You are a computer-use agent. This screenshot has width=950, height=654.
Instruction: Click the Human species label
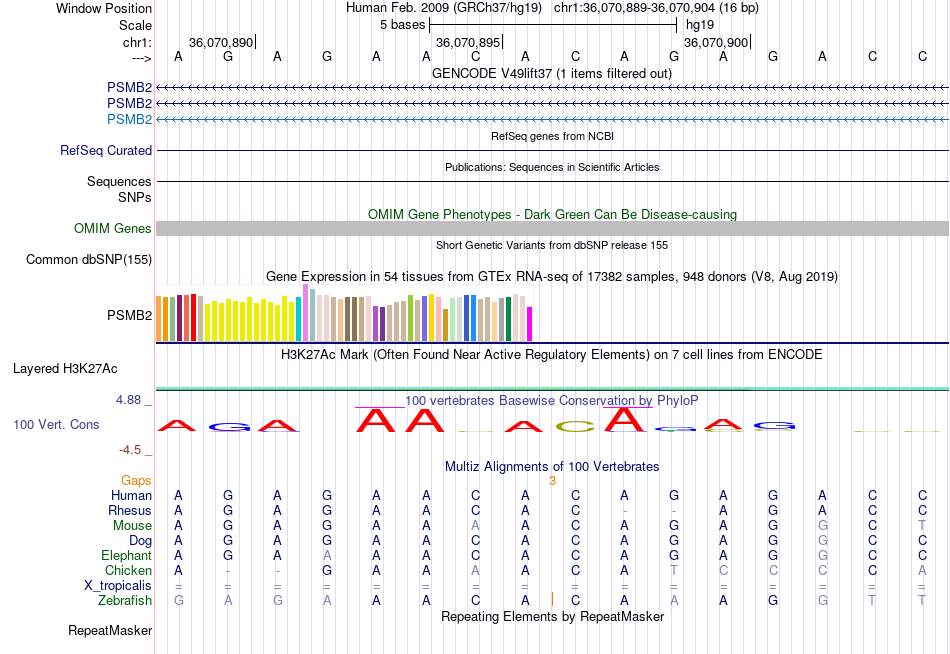131,496
